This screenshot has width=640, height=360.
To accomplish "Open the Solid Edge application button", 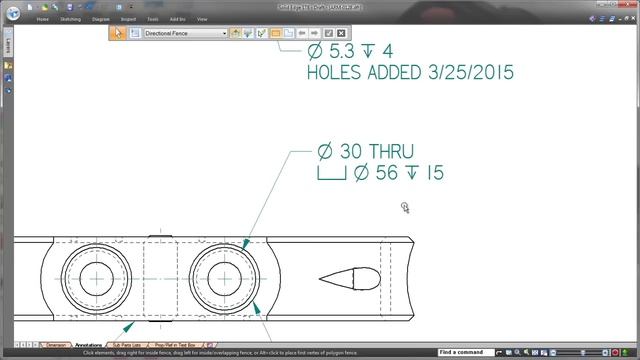I will [13, 13].
